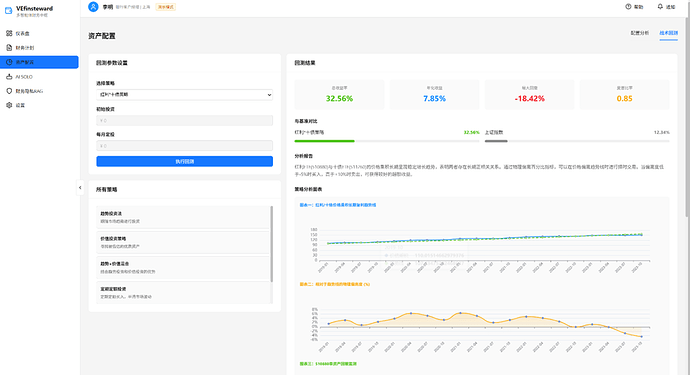
Task: Select the 趋势投资法 strategy card
Action: [x=183, y=217]
